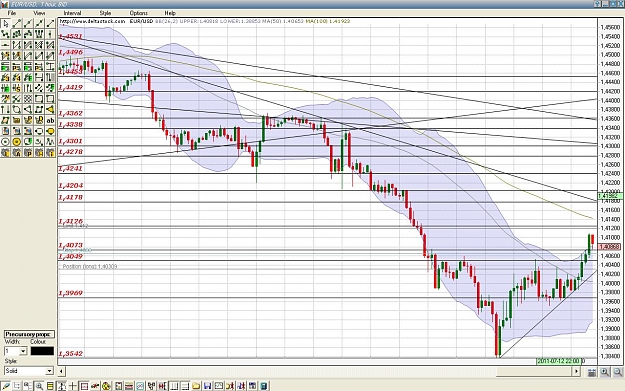
Task: Click the 1,4362 price level label
Action: click(71, 113)
